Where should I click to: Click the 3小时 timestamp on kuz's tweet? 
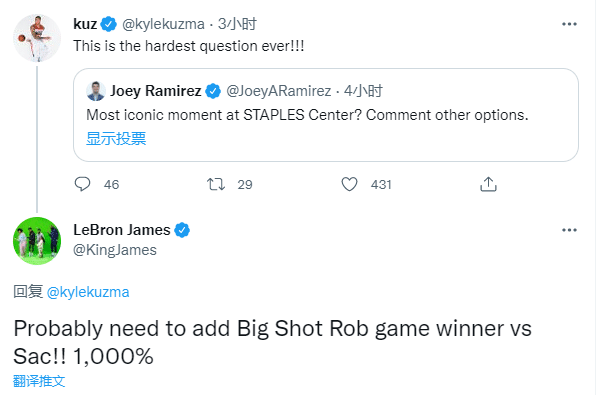(237, 24)
